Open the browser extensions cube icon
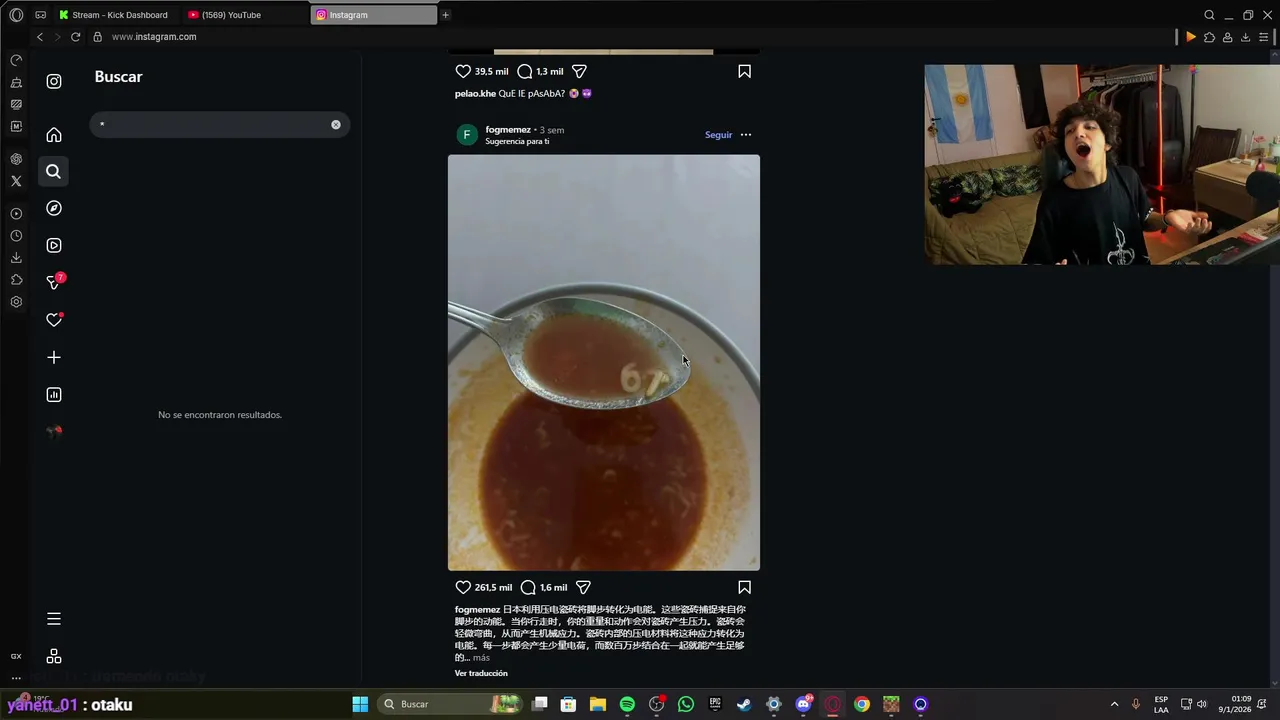This screenshot has width=1280, height=720. coord(1209,37)
